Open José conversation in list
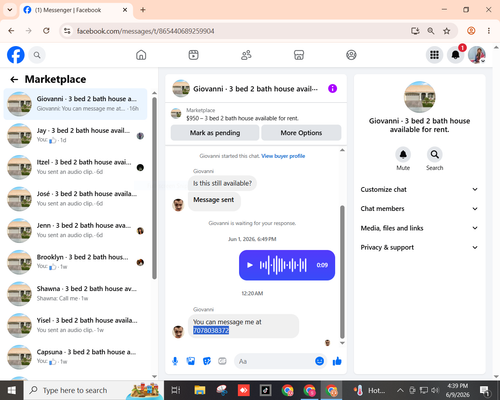Screen dimensions: 500x400 point(75,199)
